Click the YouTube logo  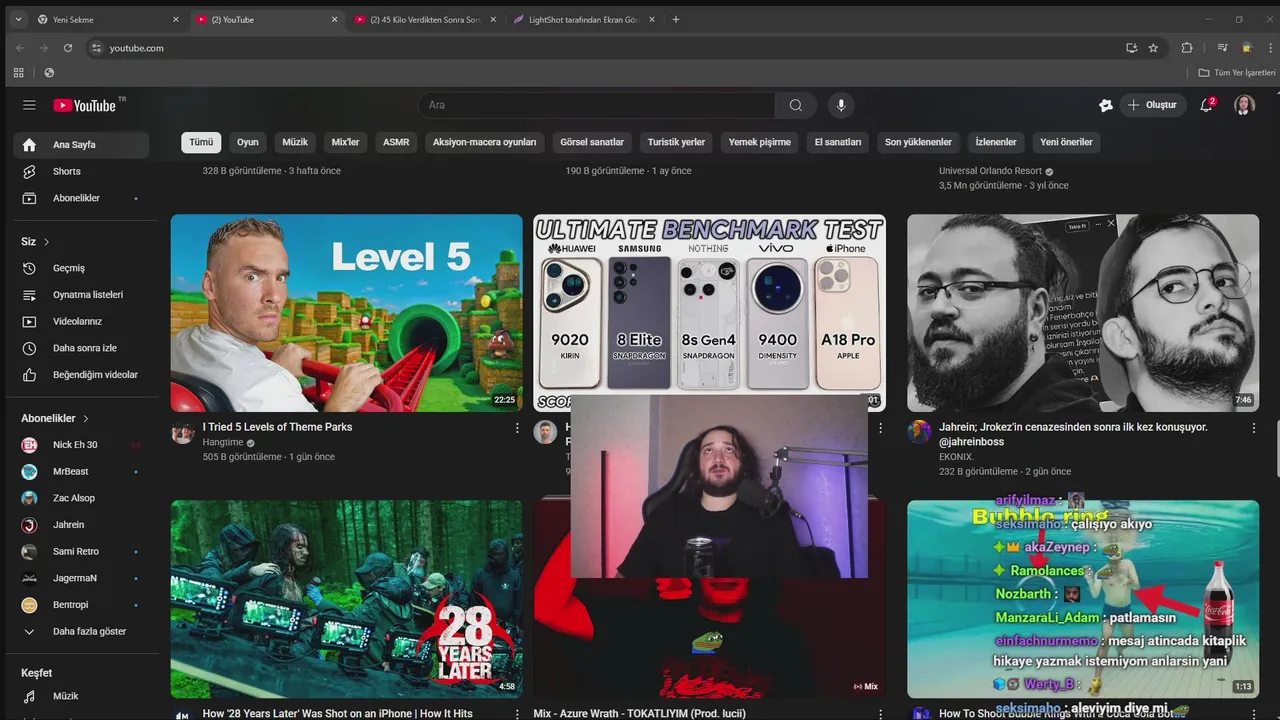[x=85, y=105]
